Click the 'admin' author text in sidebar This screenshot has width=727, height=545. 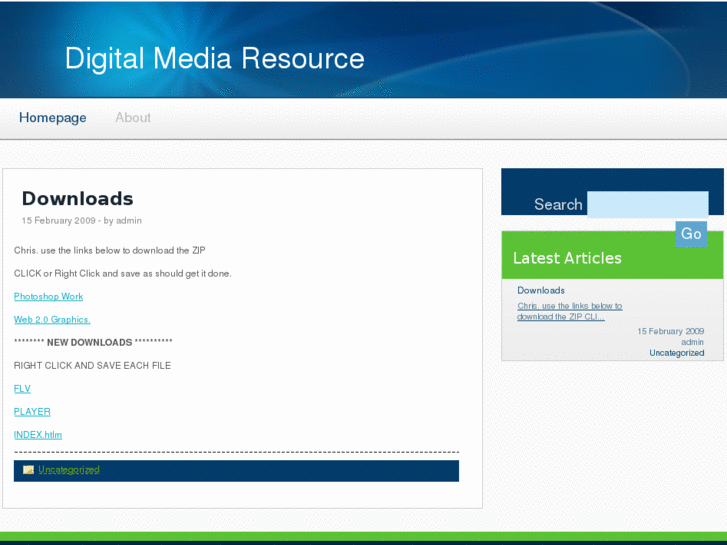[692, 342]
